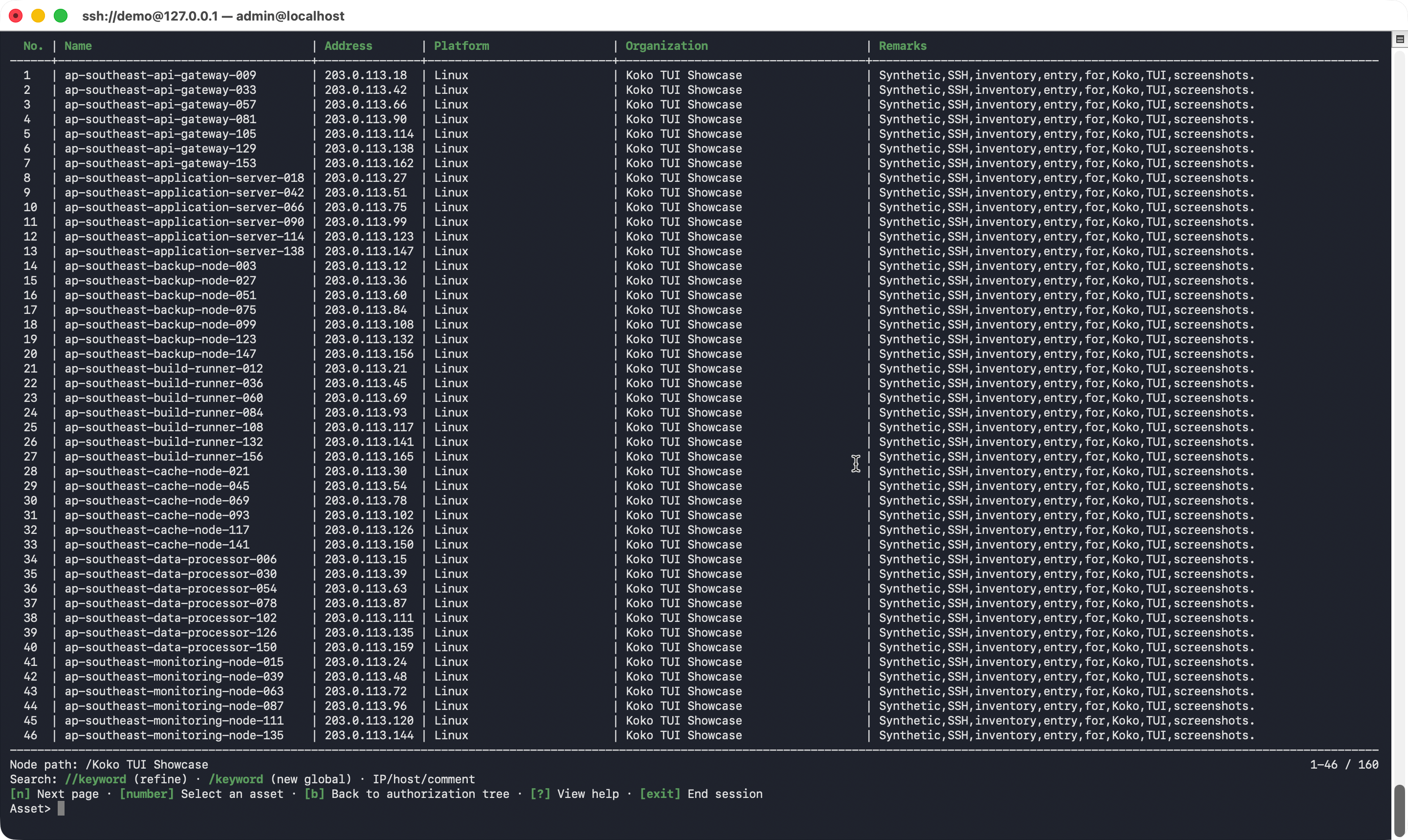Select row ap-southeast-monitoring-node-135
This screenshot has height=840, width=1408.
pos(694,735)
